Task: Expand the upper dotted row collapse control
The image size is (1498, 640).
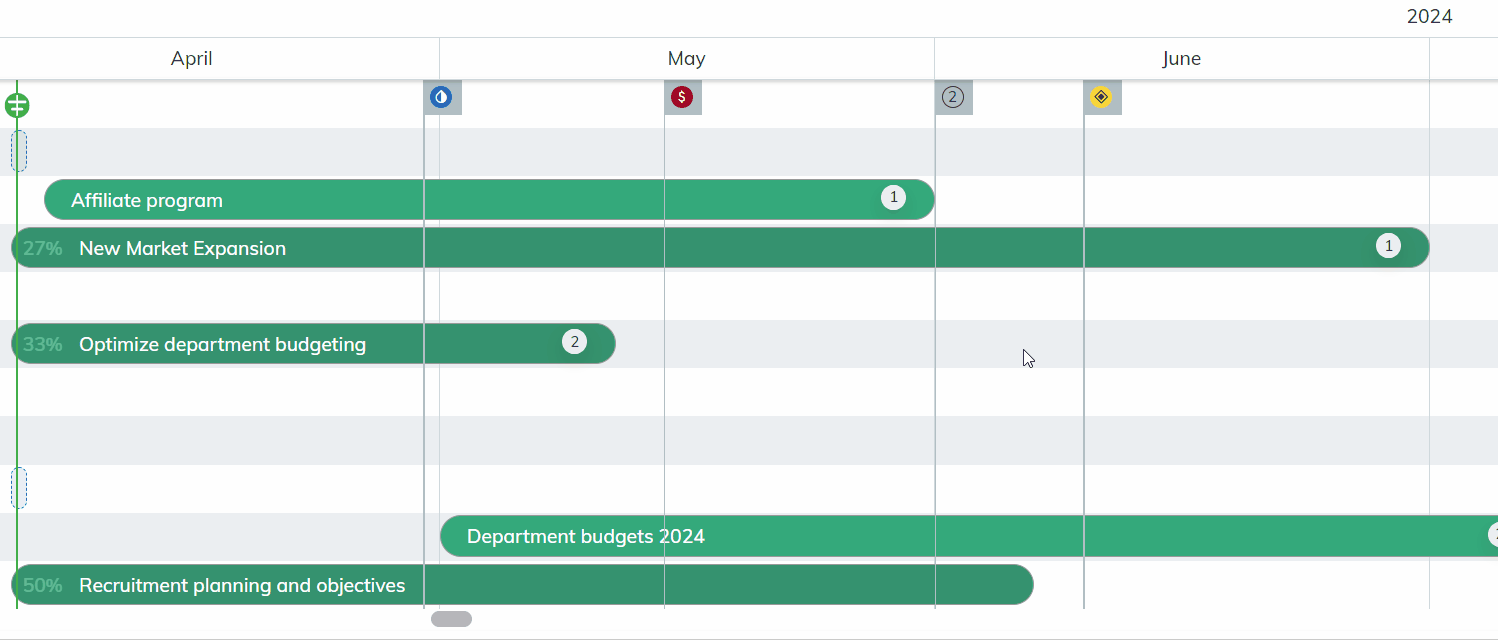Action: (x=18, y=151)
